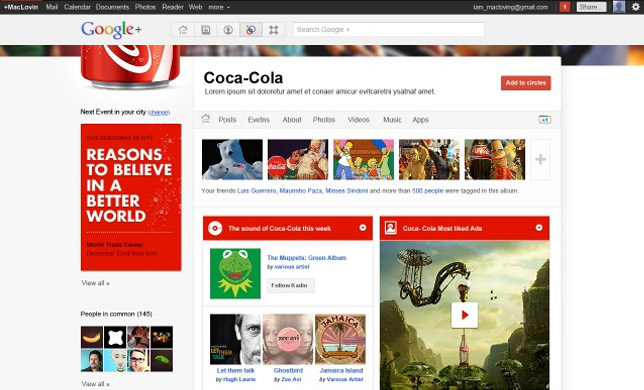Open the Games icon in Google+ toolbar
This screenshot has height=390, width=644.
(274, 30)
